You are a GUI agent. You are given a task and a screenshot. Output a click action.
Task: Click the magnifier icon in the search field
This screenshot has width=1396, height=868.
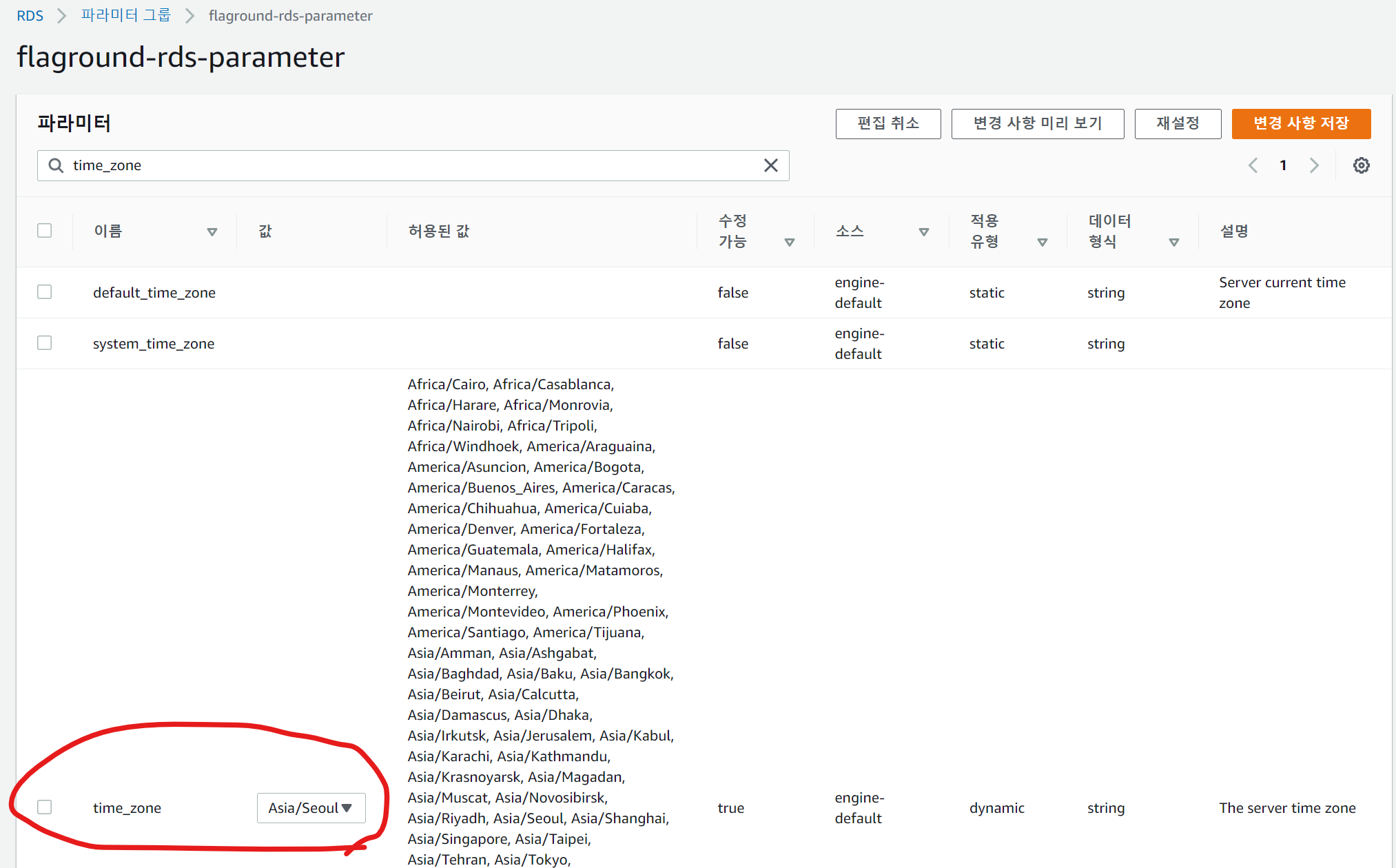point(56,165)
